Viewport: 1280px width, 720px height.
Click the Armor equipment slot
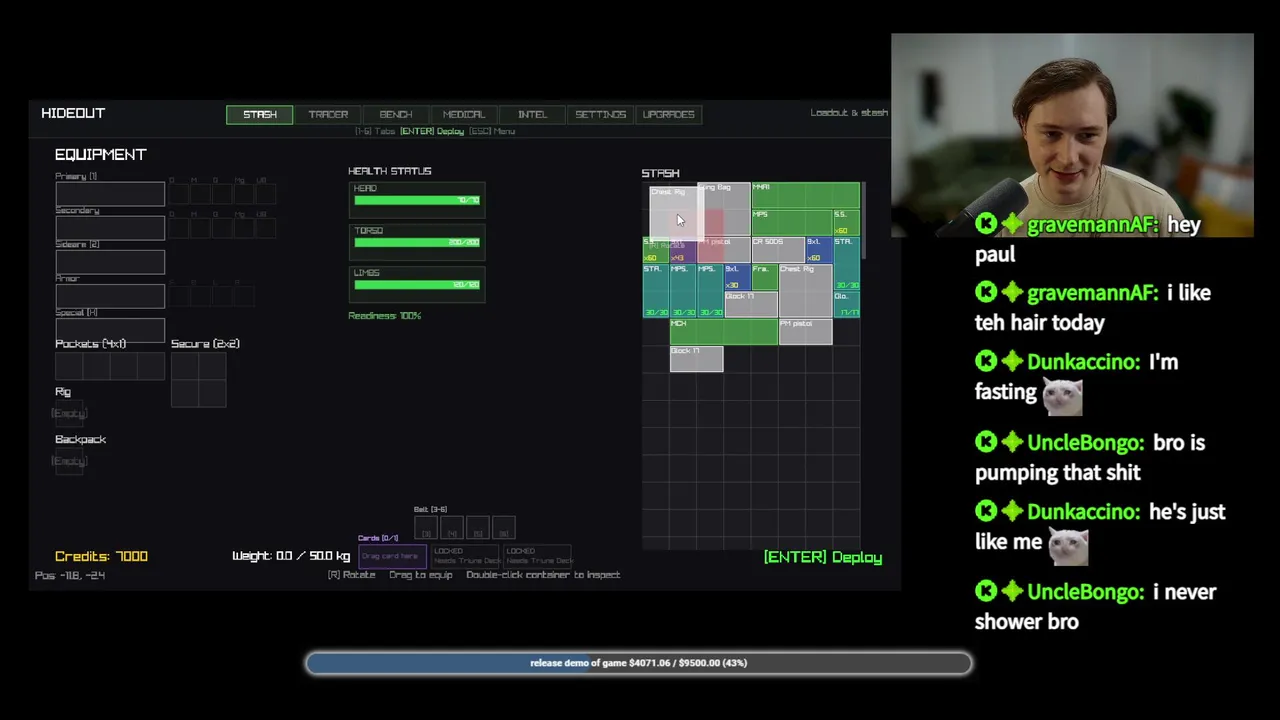pos(110,296)
